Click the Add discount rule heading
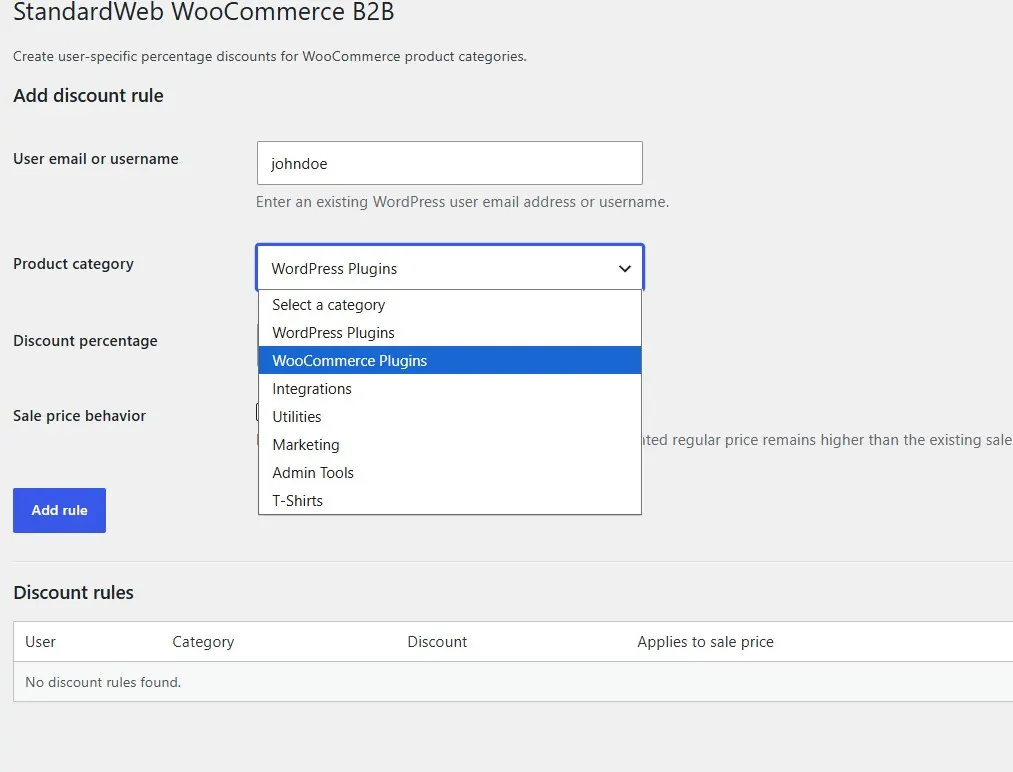 (x=89, y=96)
